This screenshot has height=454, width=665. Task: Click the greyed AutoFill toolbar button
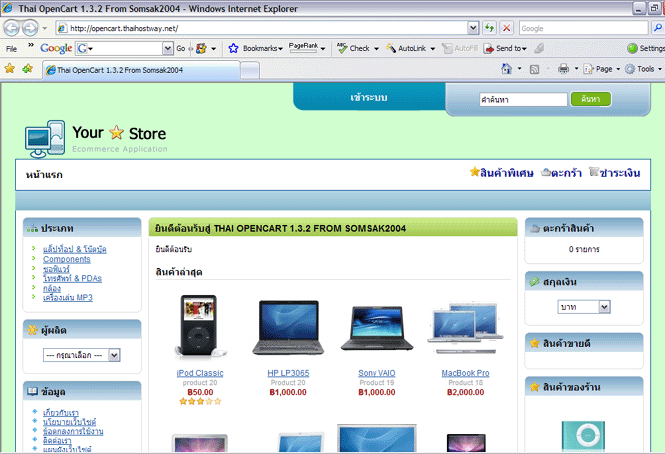(x=460, y=48)
